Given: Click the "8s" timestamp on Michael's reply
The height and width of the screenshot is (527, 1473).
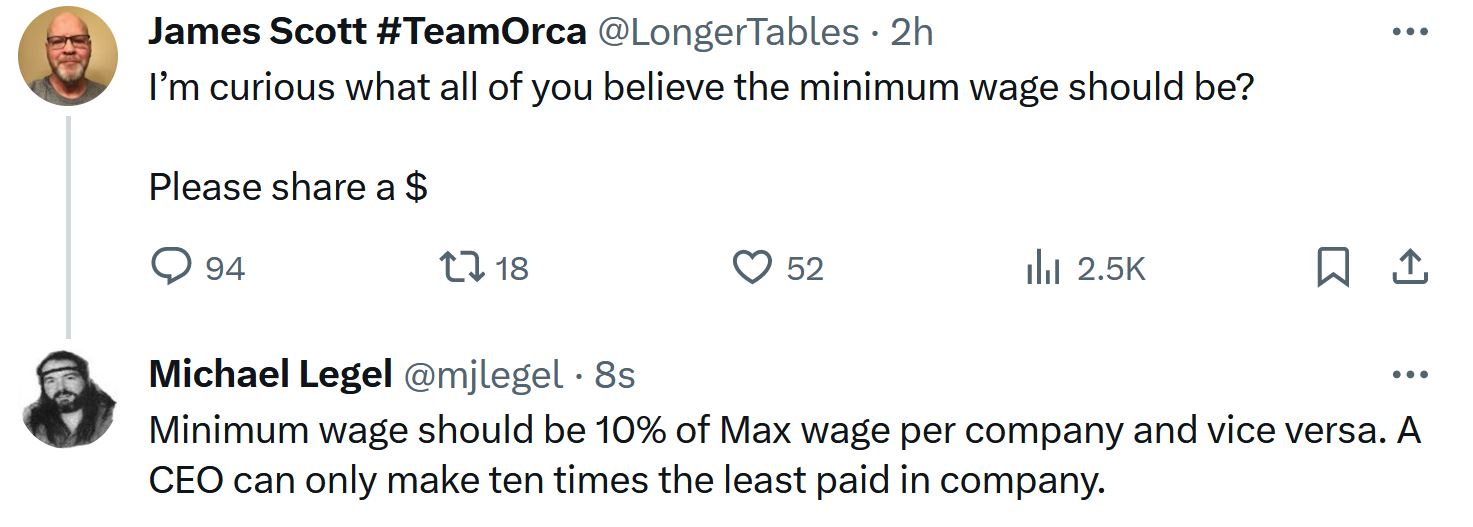Looking at the screenshot, I should point(615,375).
